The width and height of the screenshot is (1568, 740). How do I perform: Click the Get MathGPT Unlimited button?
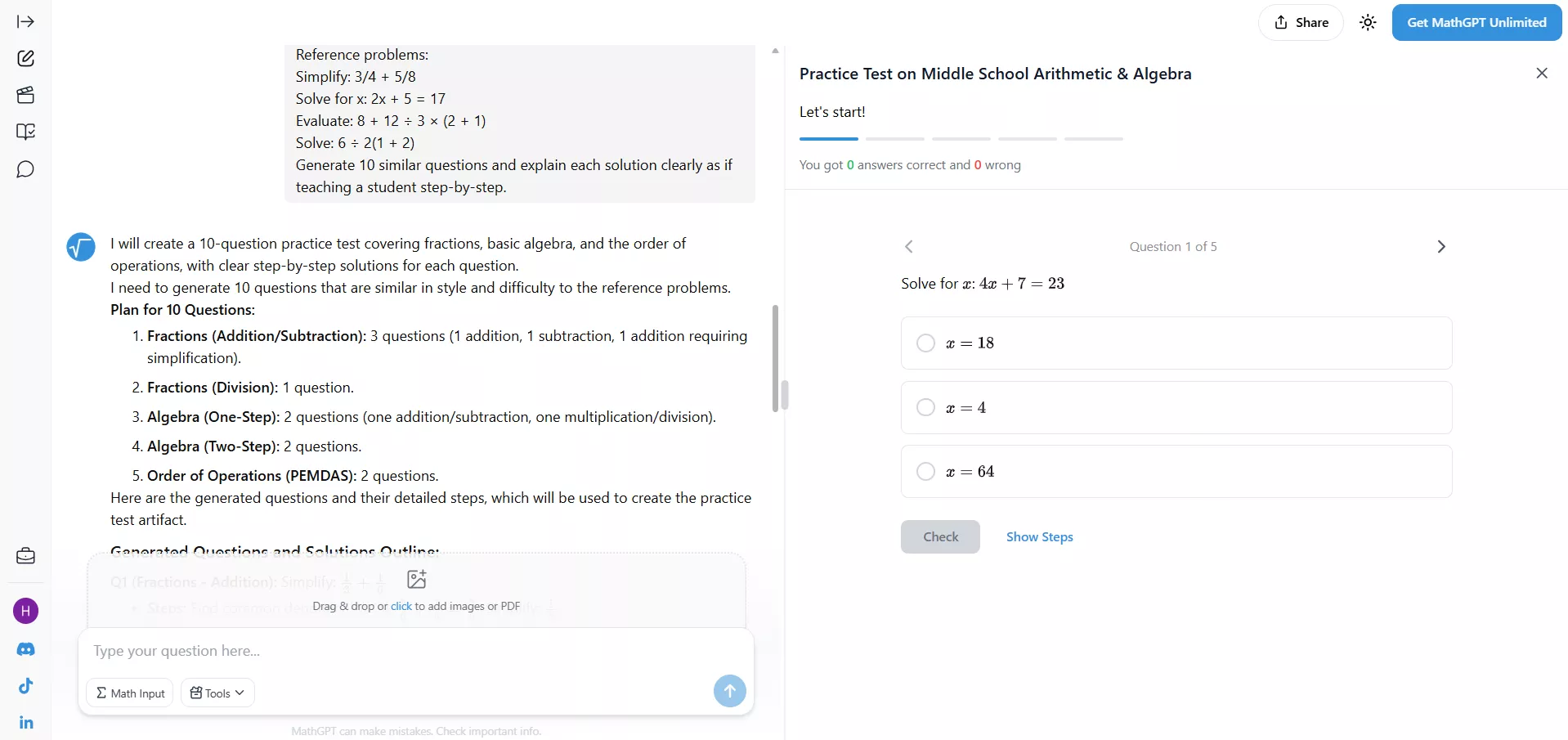(x=1477, y=22)
